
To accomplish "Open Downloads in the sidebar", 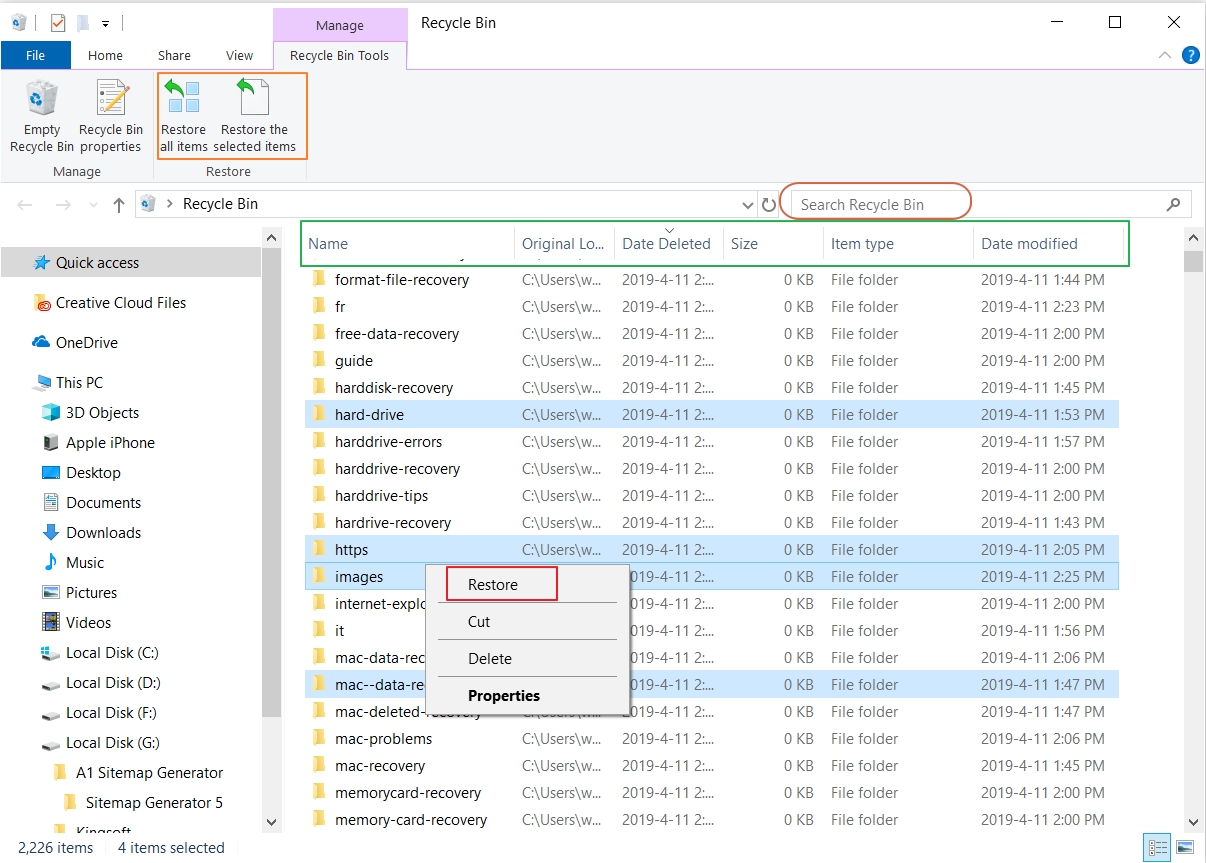I will click(x=92, y=533).
